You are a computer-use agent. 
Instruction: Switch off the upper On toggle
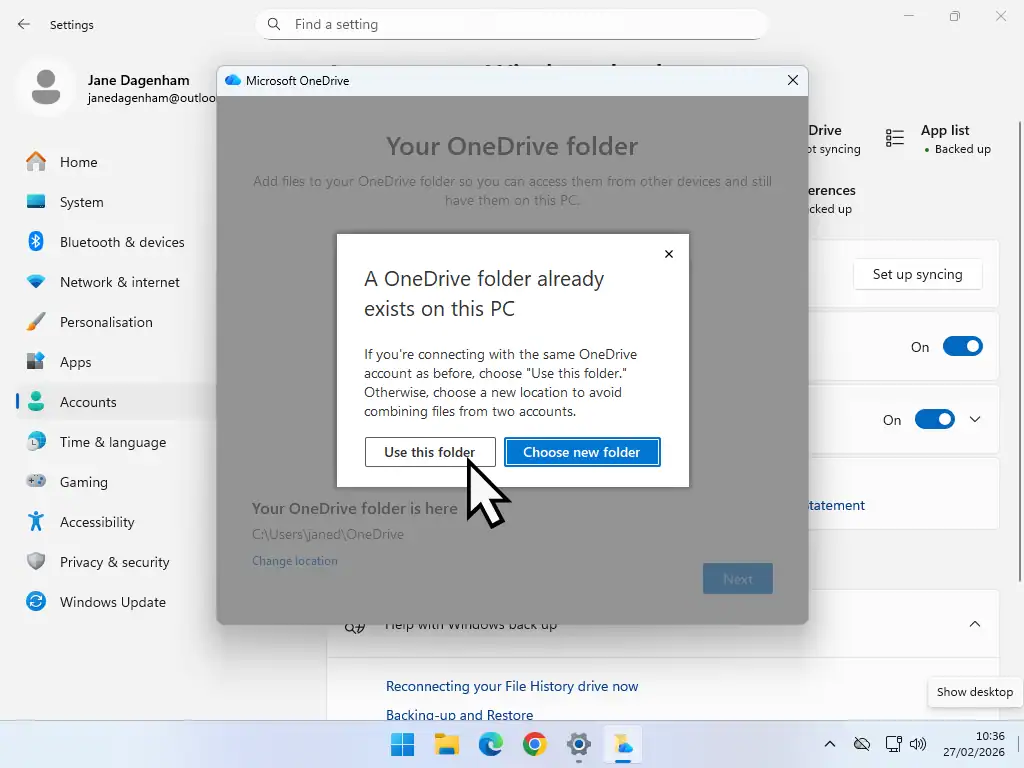point(962,346)
